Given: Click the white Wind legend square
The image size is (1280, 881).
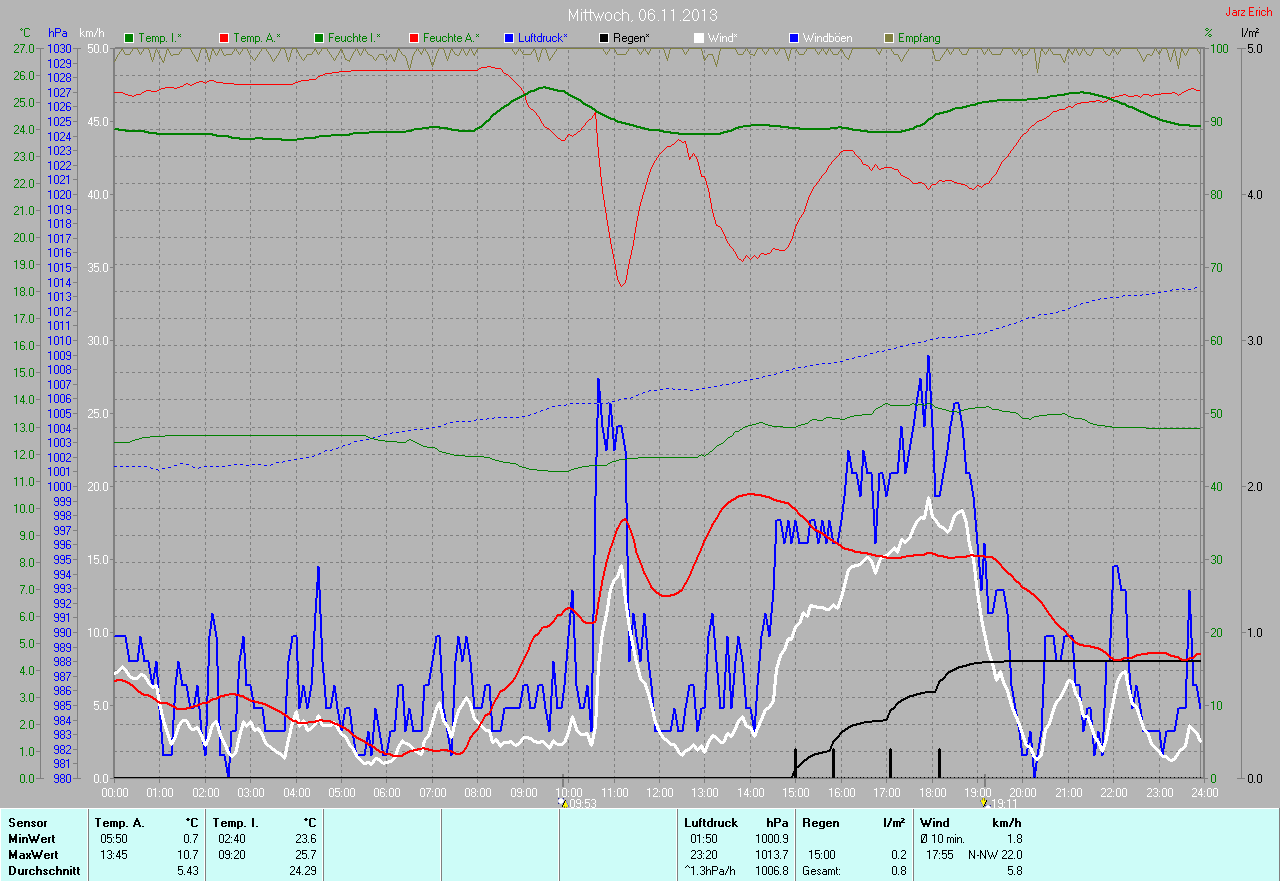Looking at the screenshot, I should (699, 38).
